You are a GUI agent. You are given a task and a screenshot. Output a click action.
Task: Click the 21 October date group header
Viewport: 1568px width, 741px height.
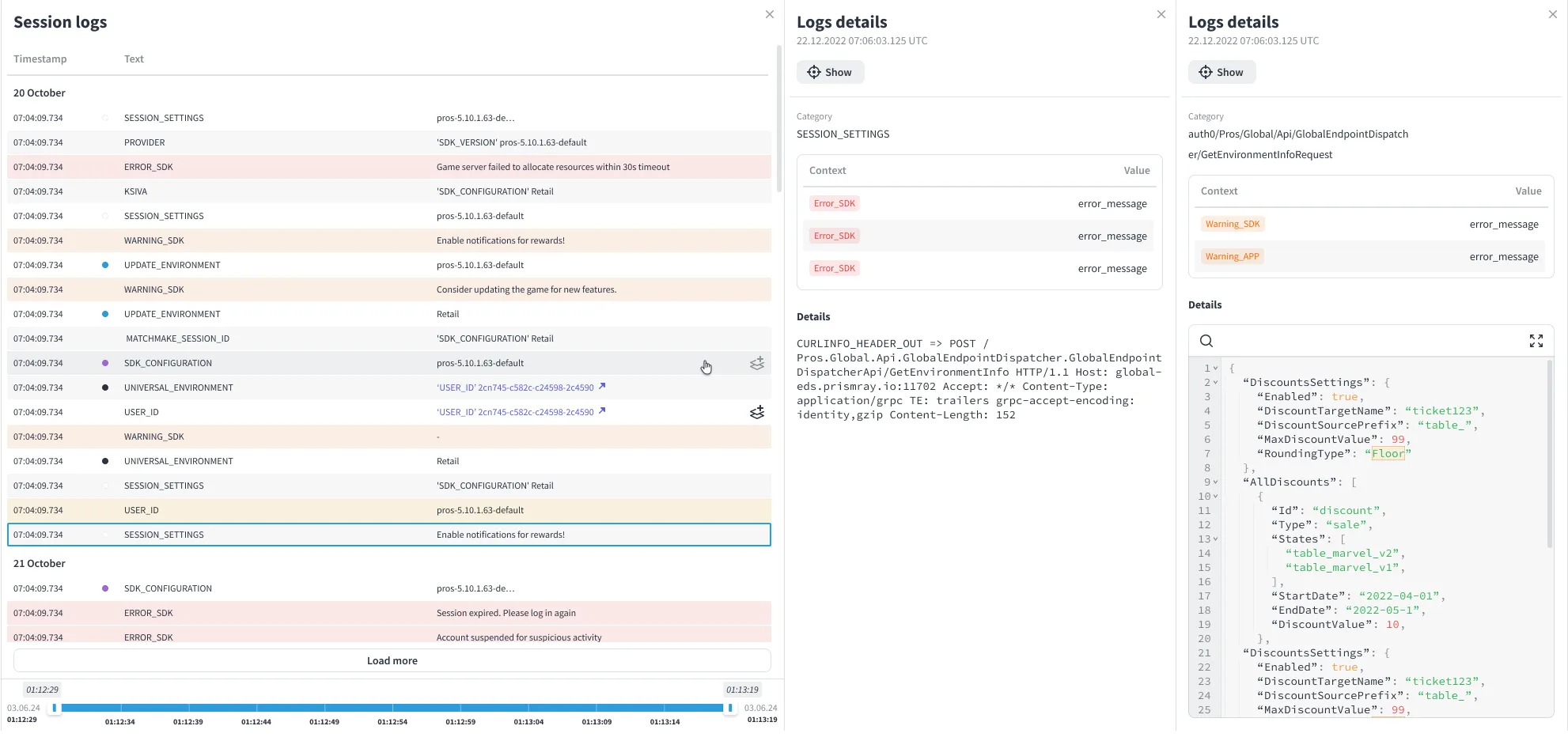click(40, 564)
